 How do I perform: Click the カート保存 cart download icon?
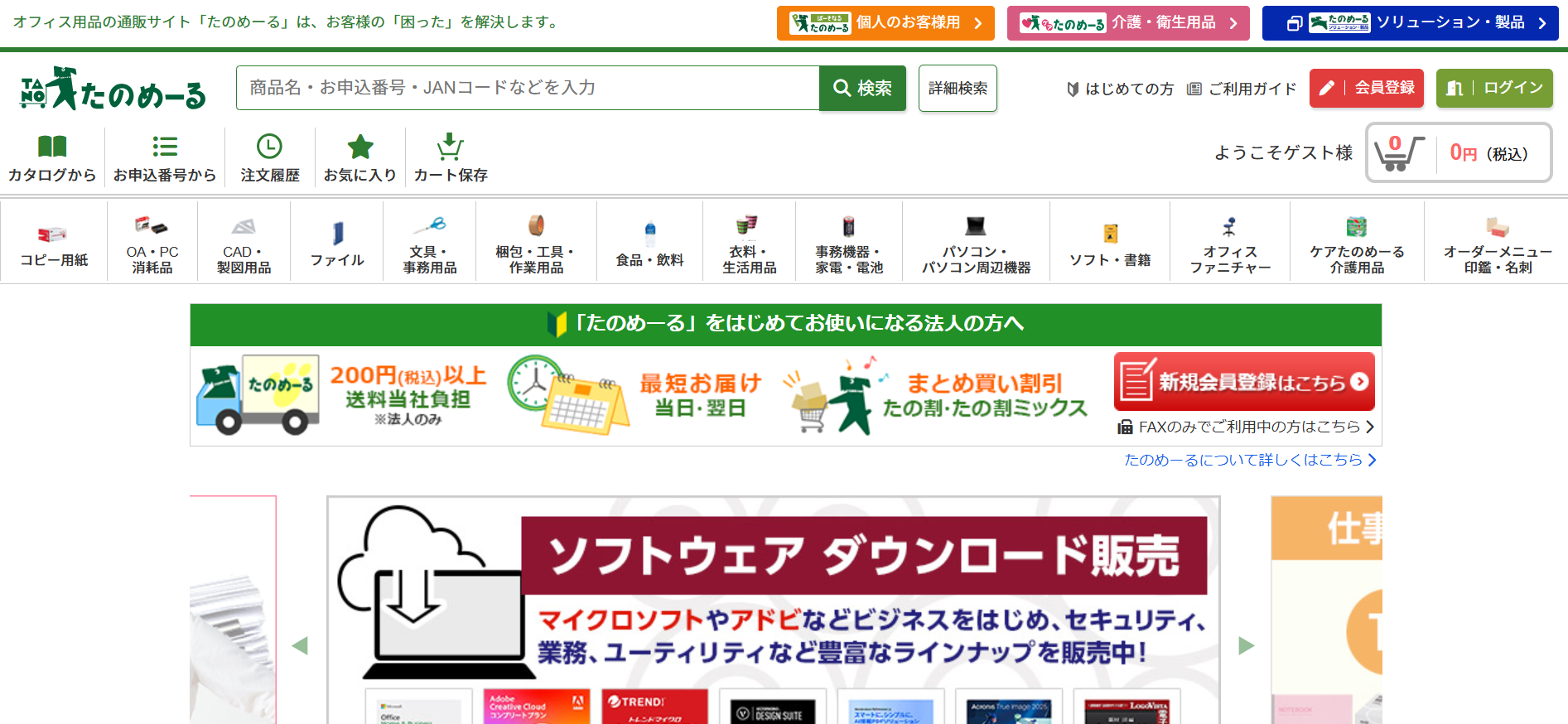(450, 147)
